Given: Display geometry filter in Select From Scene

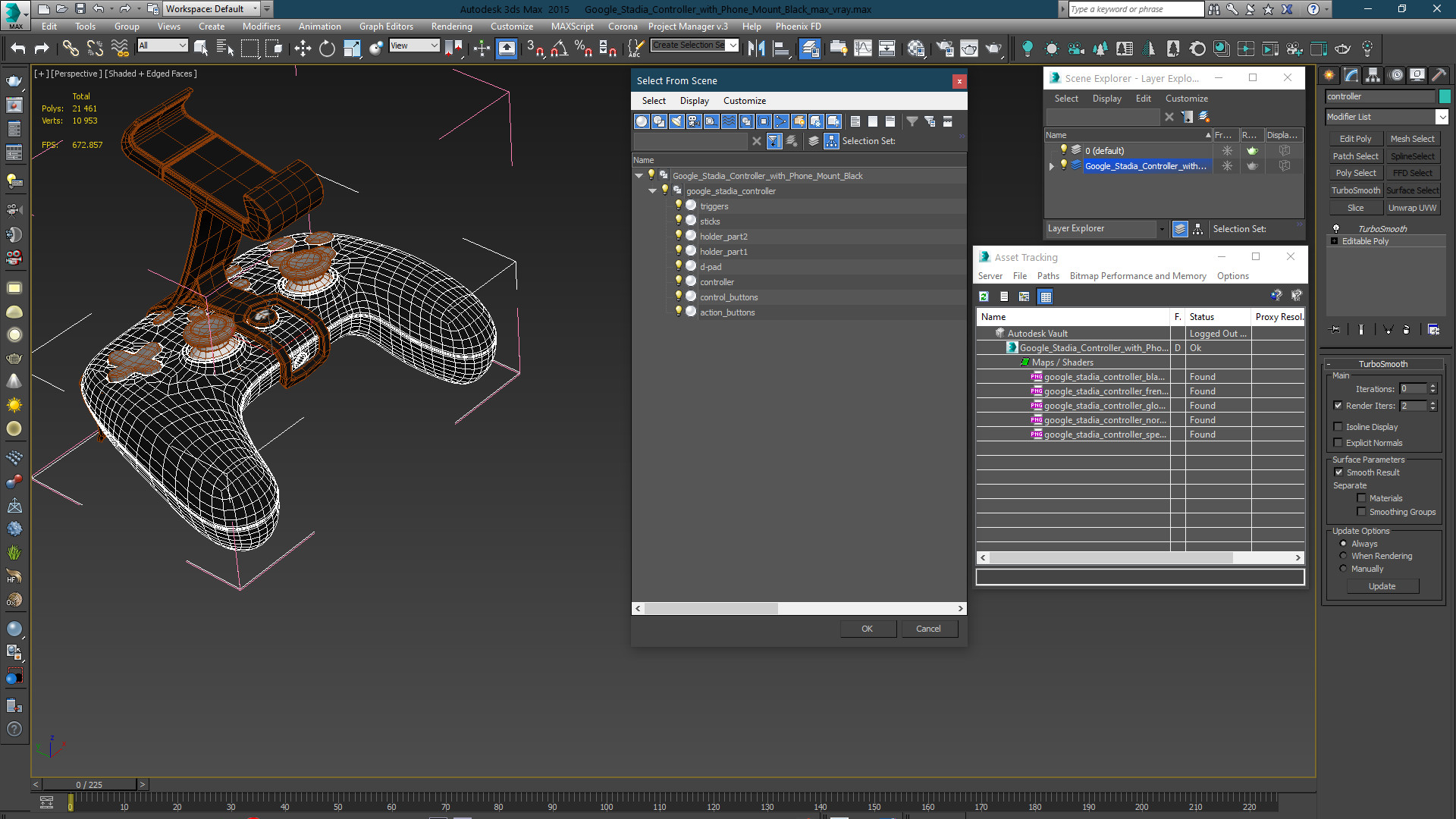Looking at the screenshot, I should pyautogui.click(x=642, y=121).
